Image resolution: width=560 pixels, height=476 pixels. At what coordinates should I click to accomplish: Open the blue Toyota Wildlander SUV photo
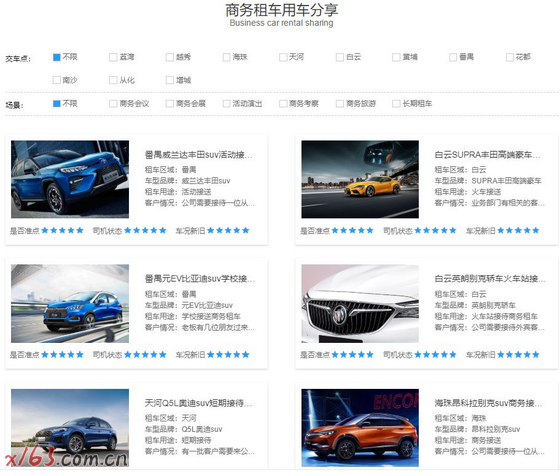tap(70, 179)
